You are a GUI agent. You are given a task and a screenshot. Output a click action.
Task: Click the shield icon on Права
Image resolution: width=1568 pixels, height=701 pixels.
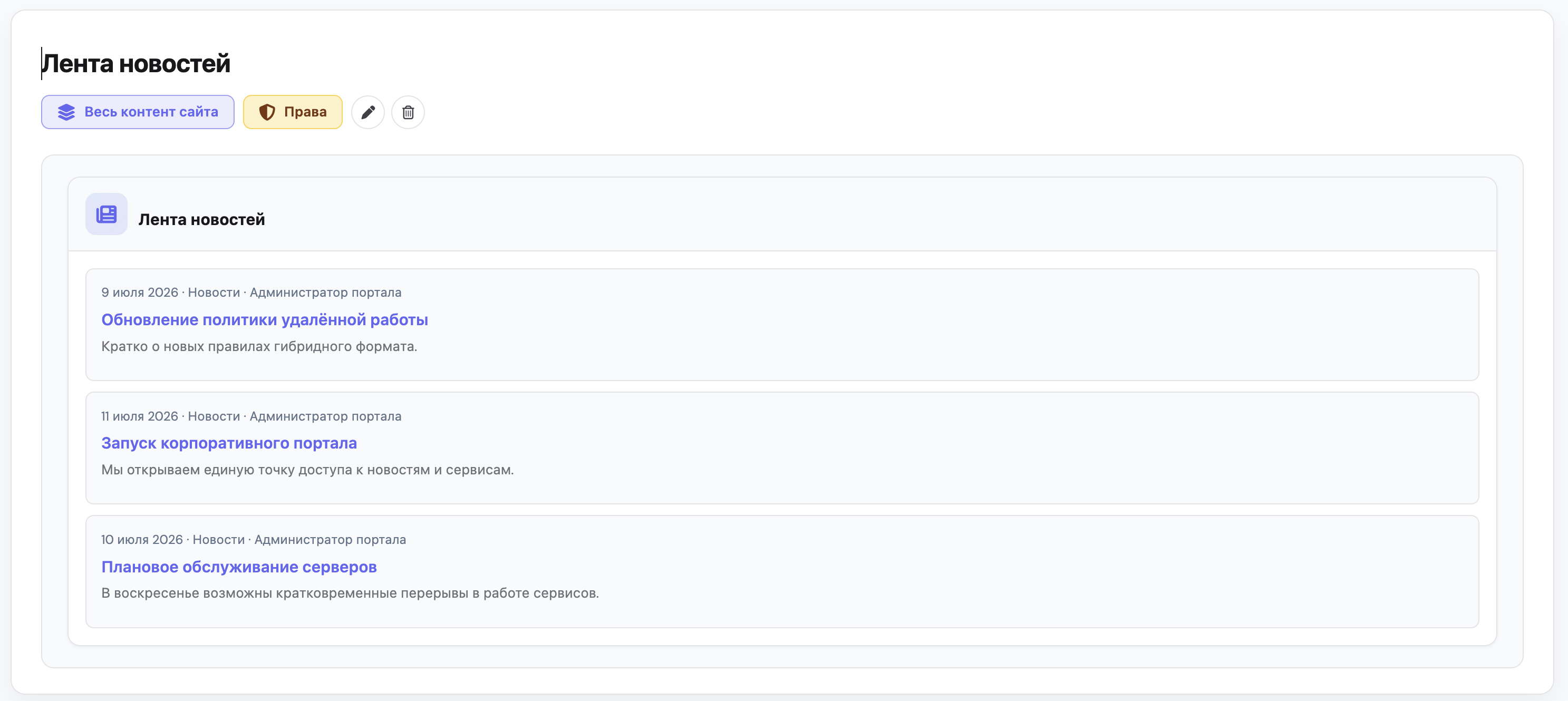pos(267,112)
